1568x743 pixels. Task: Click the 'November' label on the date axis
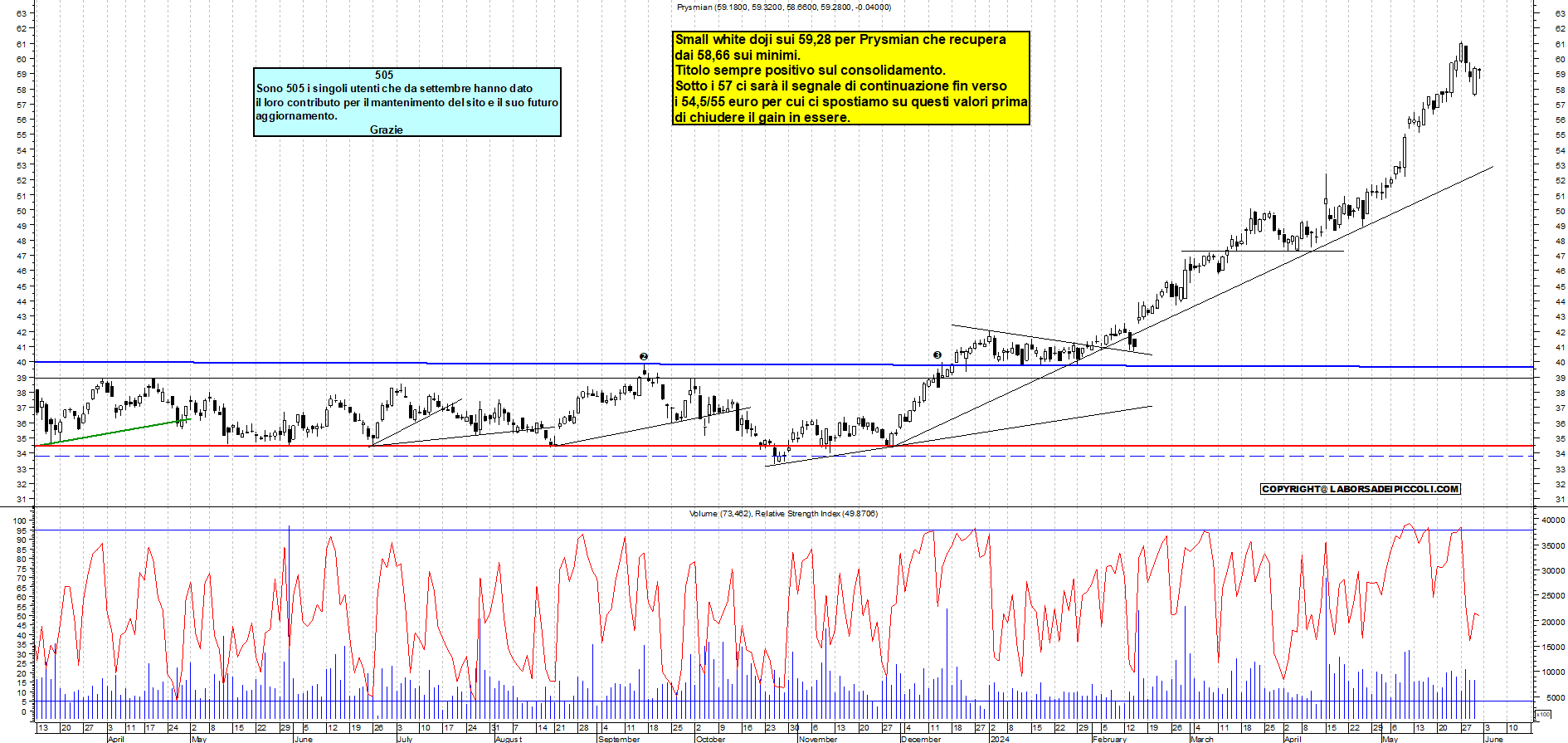[818, 739]
